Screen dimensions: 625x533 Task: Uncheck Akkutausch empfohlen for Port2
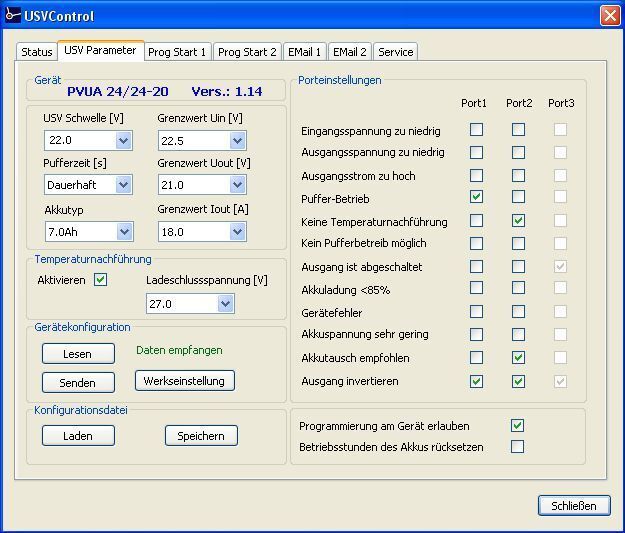click(x=518, y=358)
